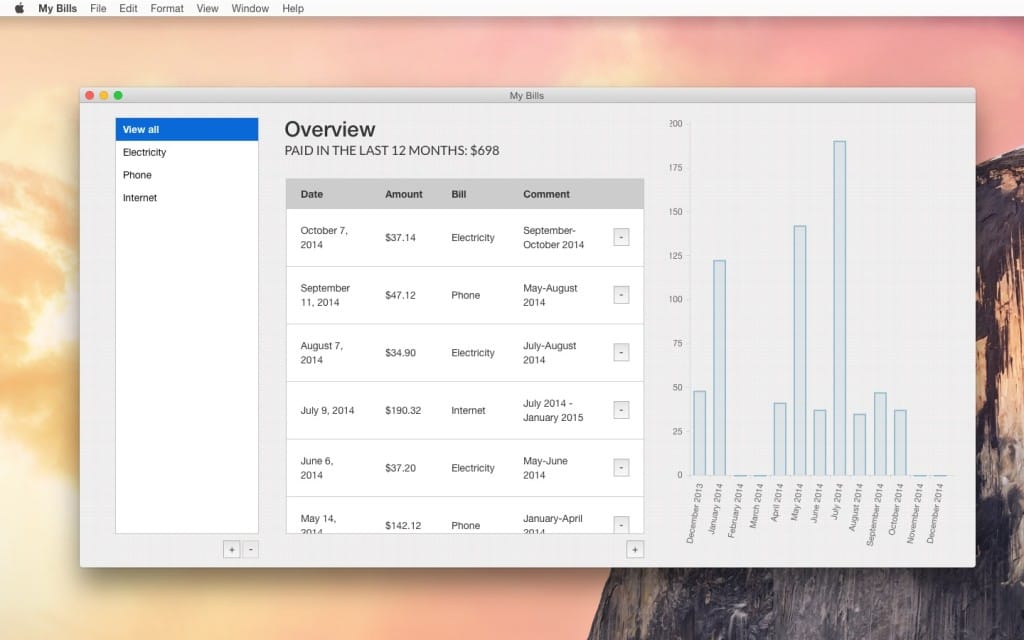Add a new bill category with sidebar plus
Screen dimensions: 1024x640
click(x=231, y=550)
